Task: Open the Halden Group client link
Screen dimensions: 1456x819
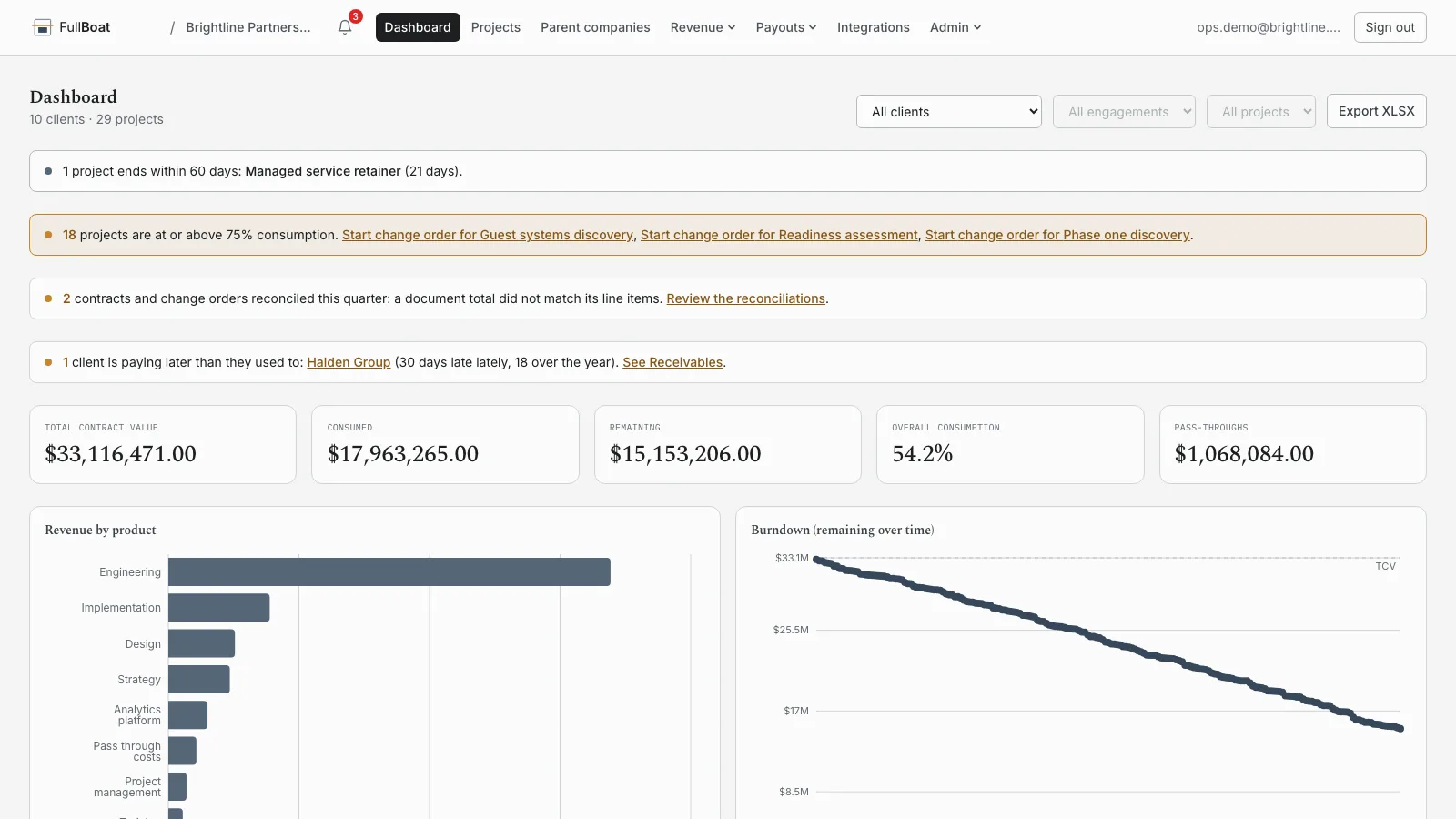Action: point(349,362)
